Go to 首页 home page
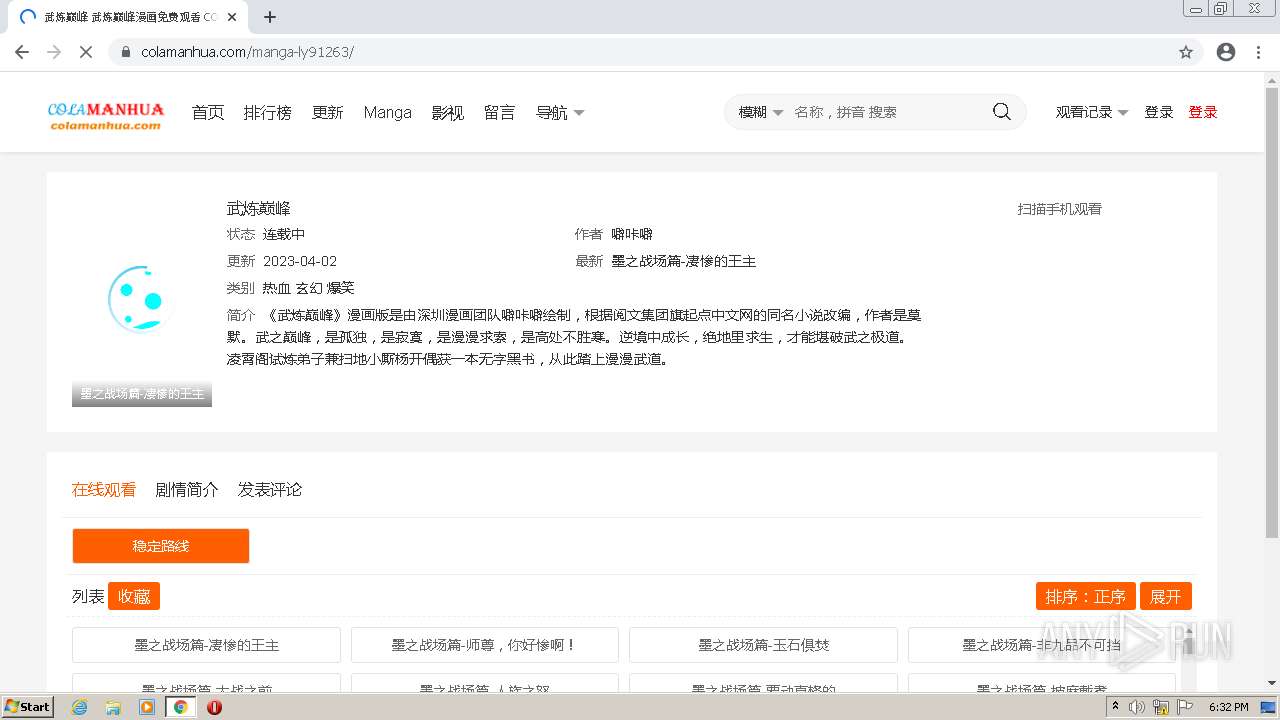The image size is (1280, 720). (208, 113)
